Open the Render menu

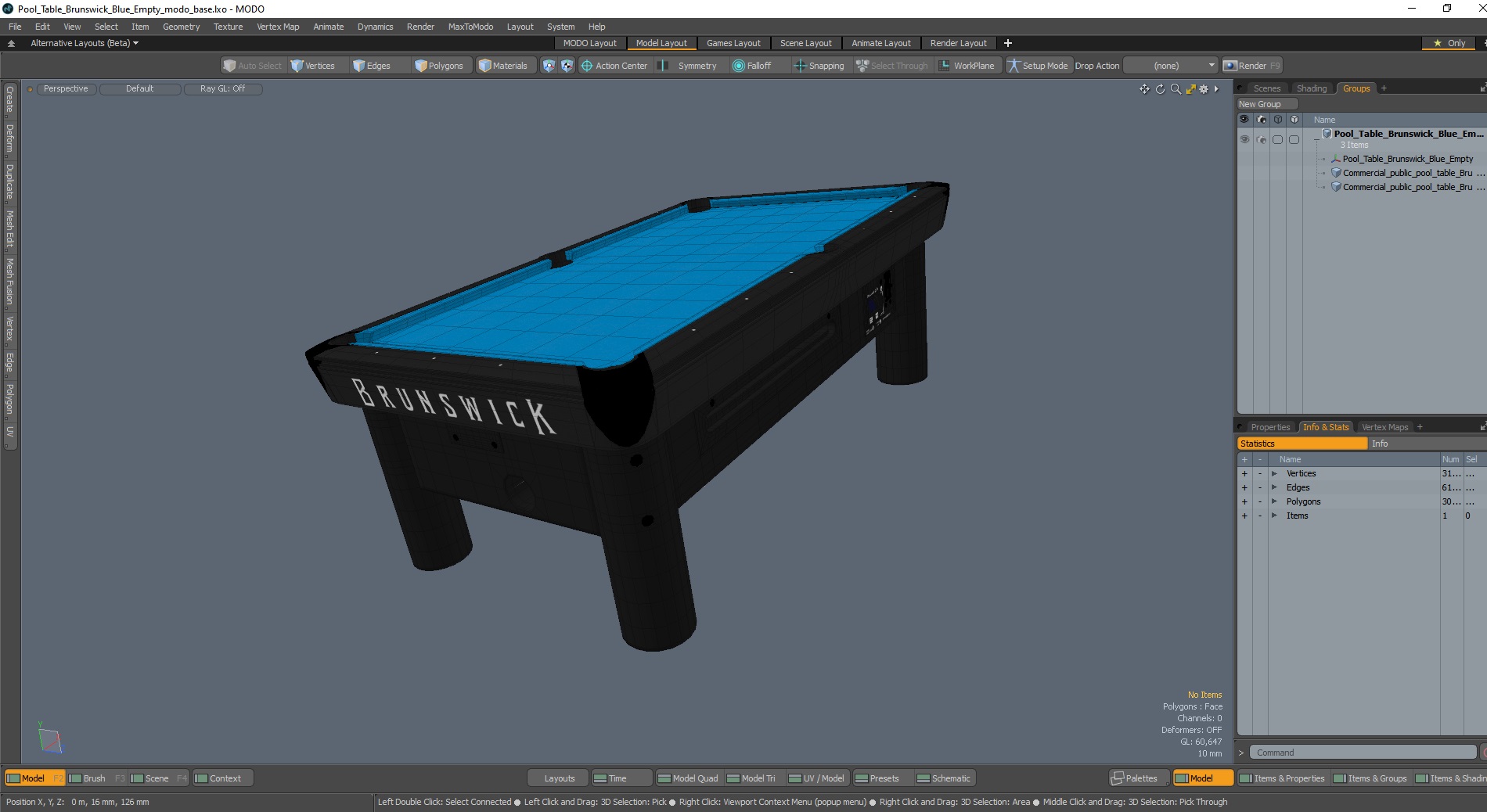[x=420, y=27]
